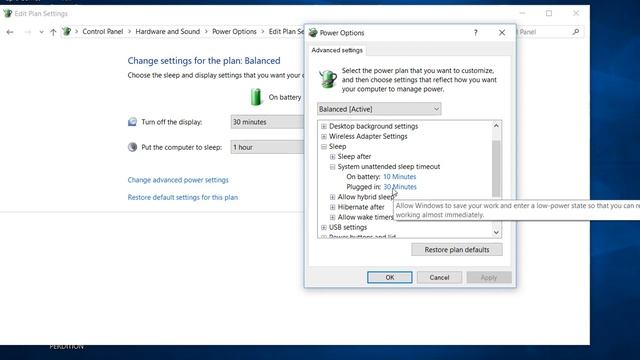Navigate to Power Options breadcrumb
The image size is (640, 360).
[234, 31]
